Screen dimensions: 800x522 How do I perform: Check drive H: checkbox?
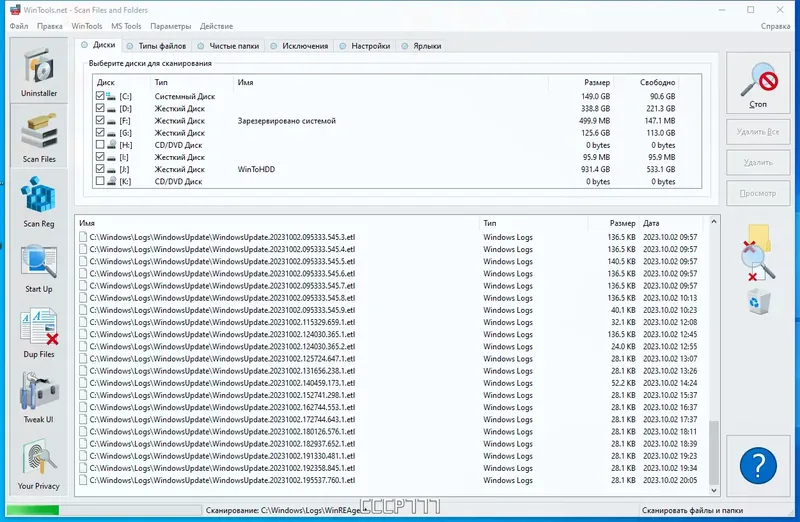[x=100, y=145]
